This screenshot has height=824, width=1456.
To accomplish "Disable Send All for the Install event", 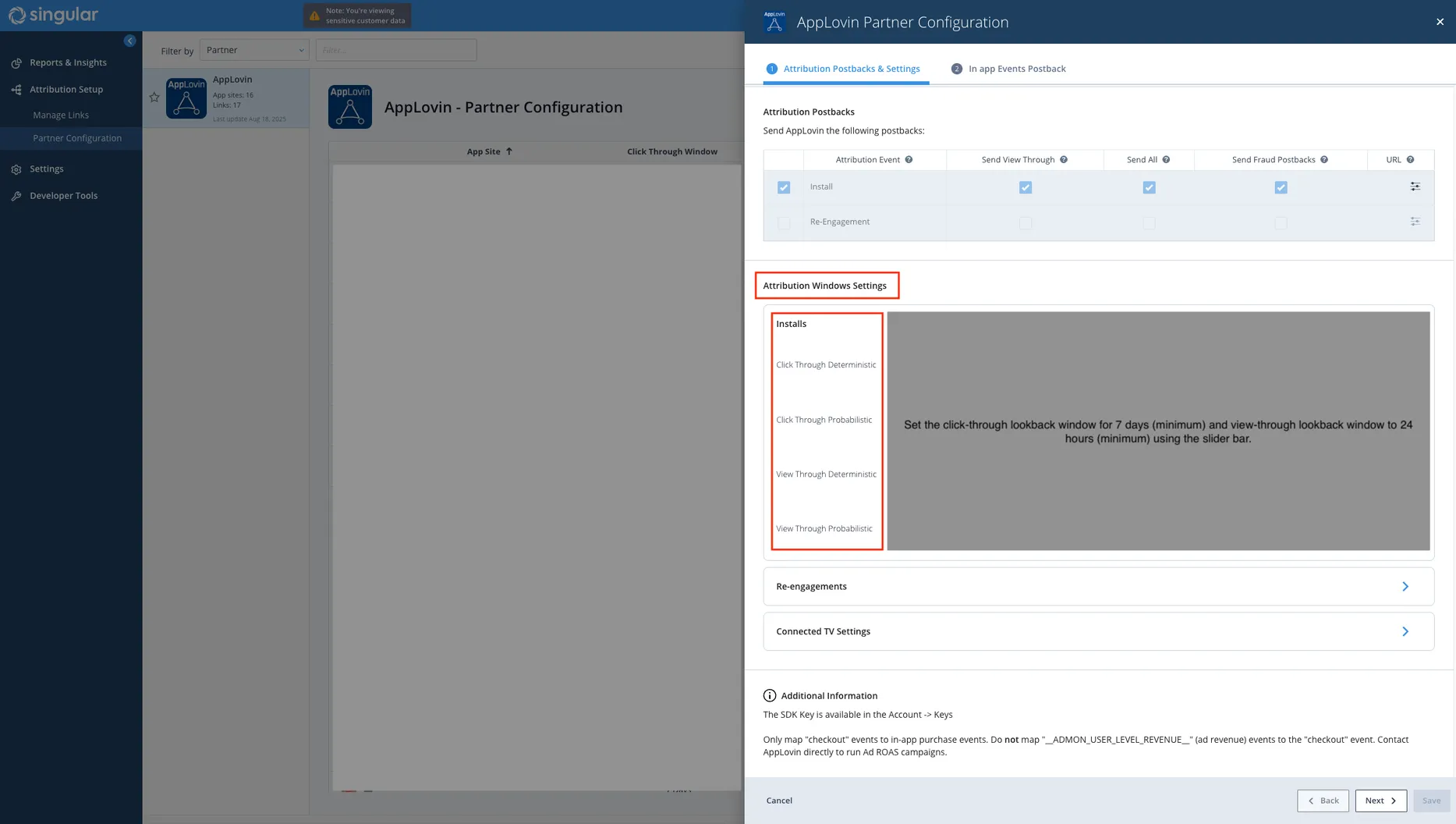I will click(x=1149, y=186).
